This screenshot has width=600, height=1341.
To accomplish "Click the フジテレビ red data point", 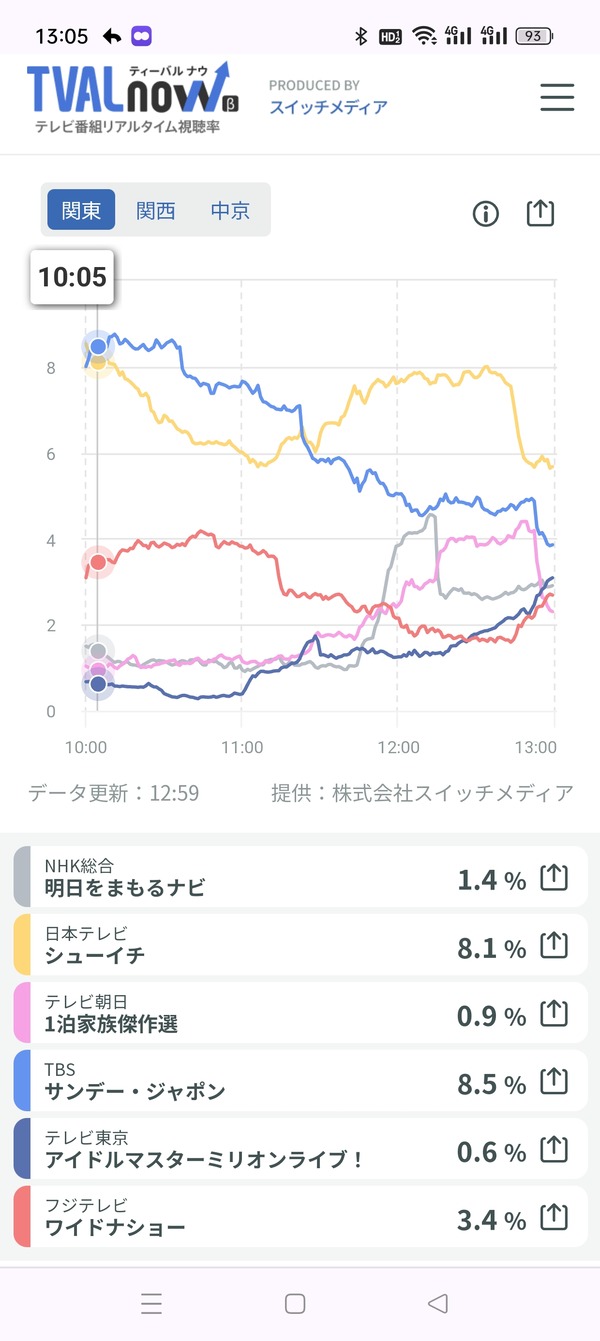I will [x=98, y=562].
